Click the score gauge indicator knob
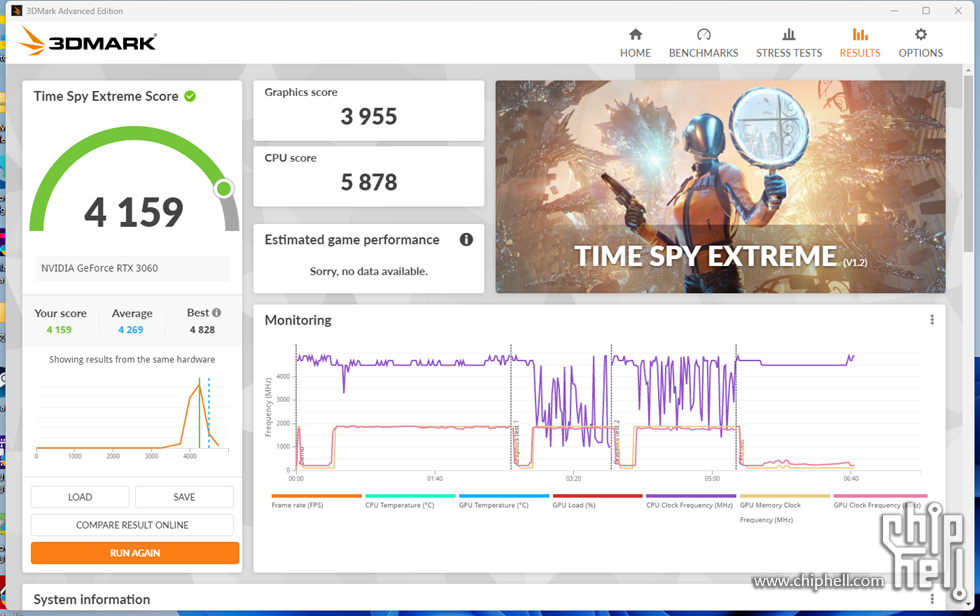Image resolution: width=980 pixels, height=616 pixels. [224, 189]
